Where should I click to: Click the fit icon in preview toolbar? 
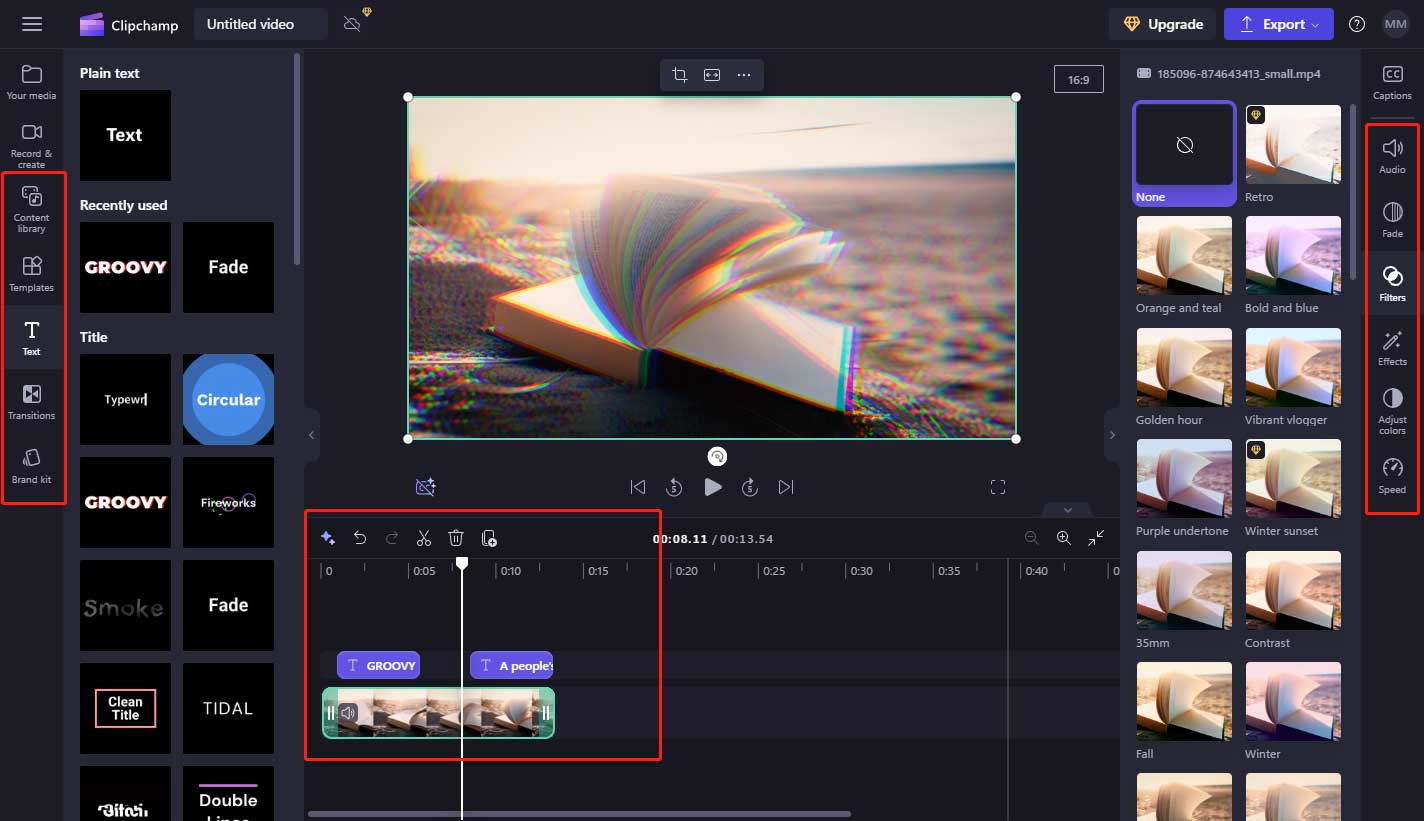(712, 75)
